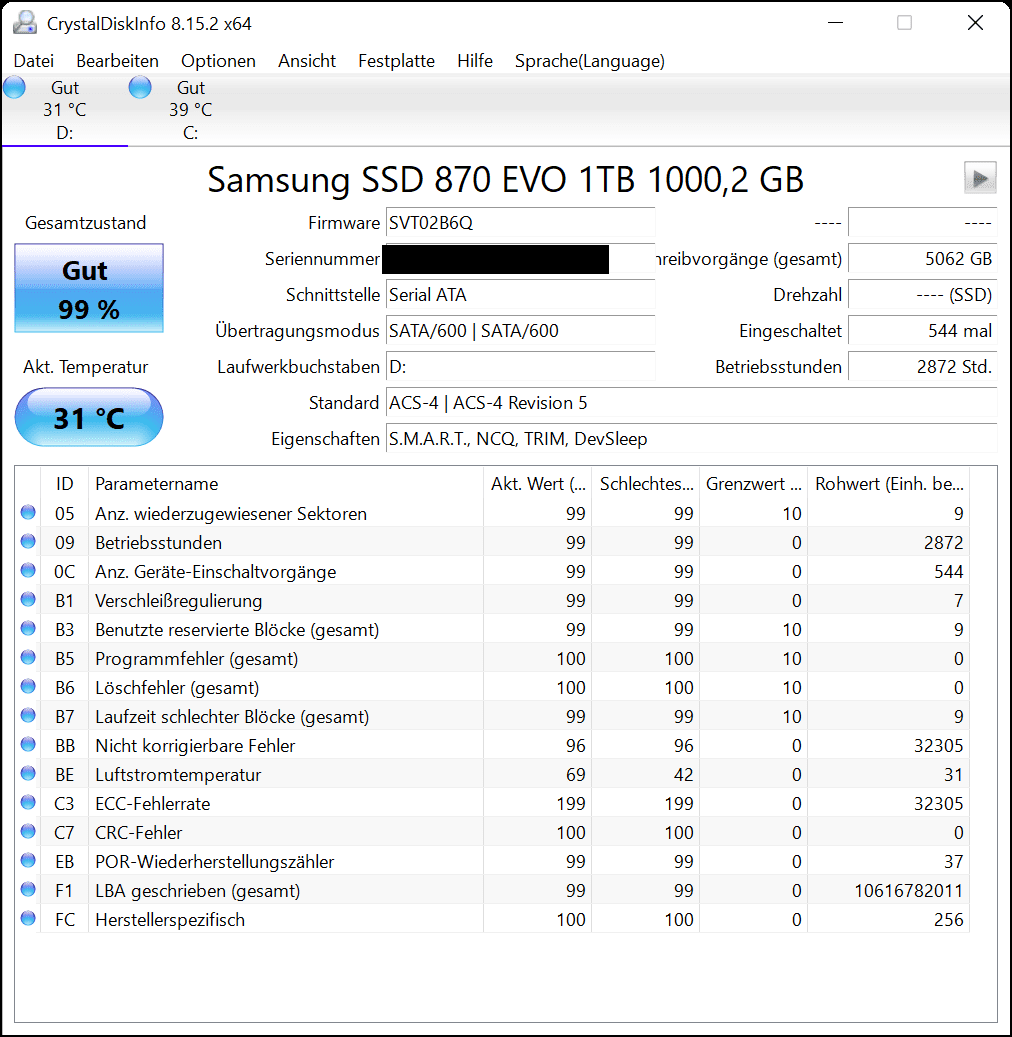This screenshot has height=1037, width=1012.
Task: Click status orb for Verschleißregulierung row
Action: pyautogui.click(x=28, y=600)
